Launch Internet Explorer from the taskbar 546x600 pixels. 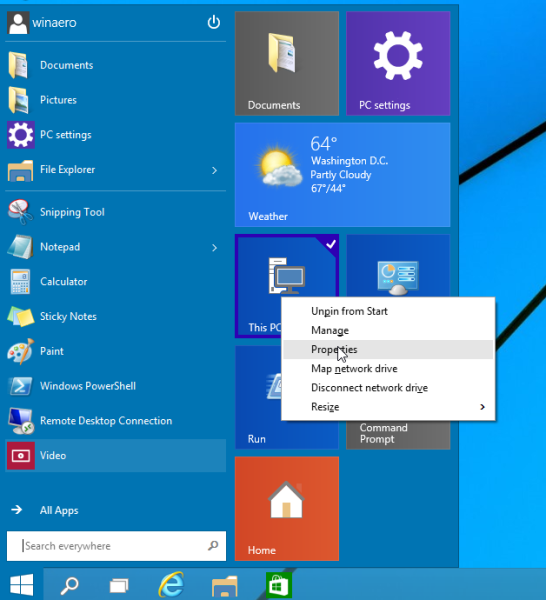point(171,584)
